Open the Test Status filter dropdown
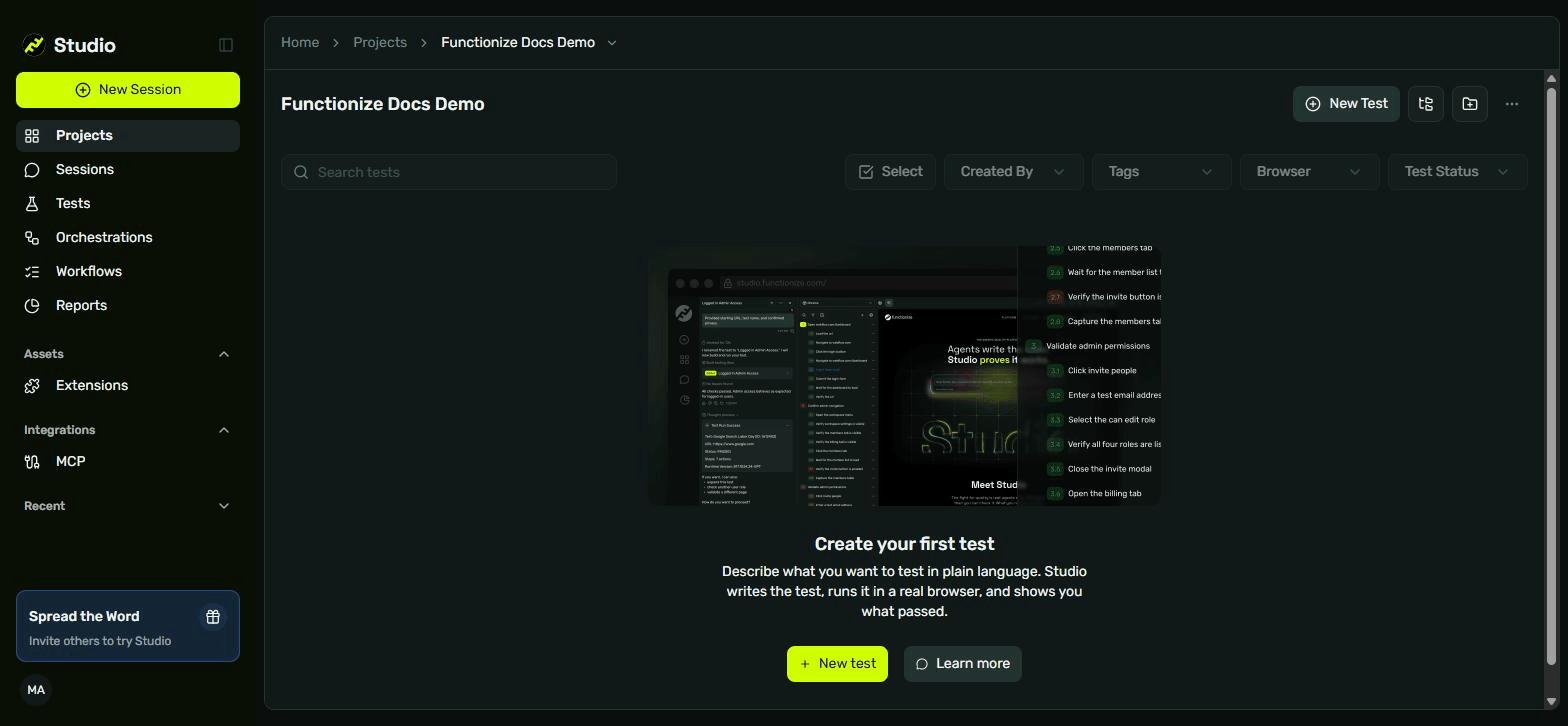1568x726 pixels. [1458, 172]
